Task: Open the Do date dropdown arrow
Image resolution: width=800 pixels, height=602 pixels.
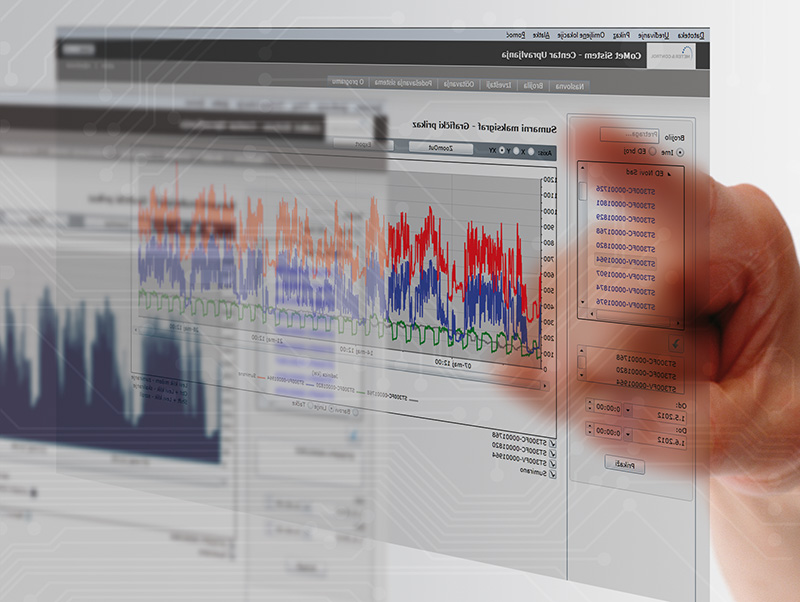Action: [628, 434]
